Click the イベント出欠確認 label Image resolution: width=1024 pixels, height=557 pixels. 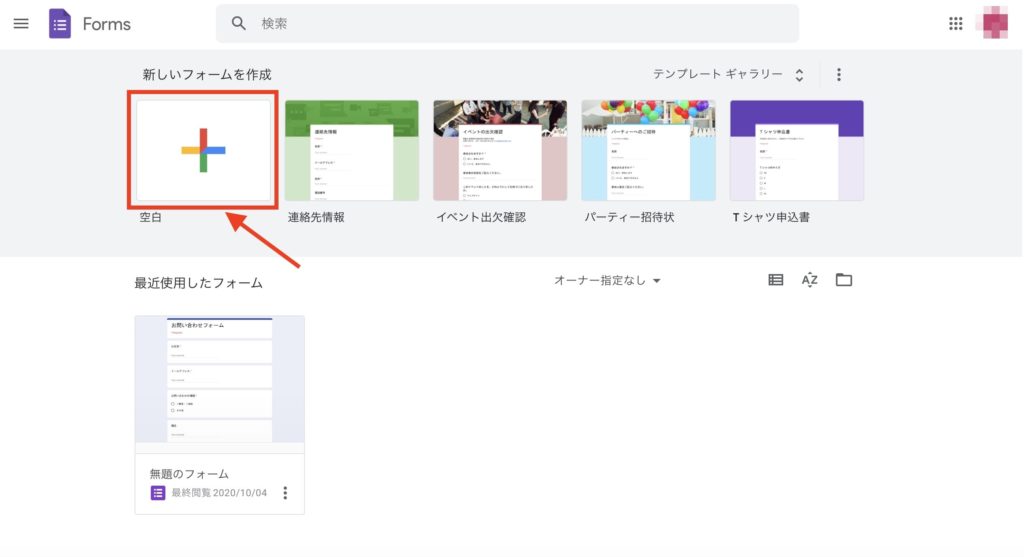pos(481,217)
